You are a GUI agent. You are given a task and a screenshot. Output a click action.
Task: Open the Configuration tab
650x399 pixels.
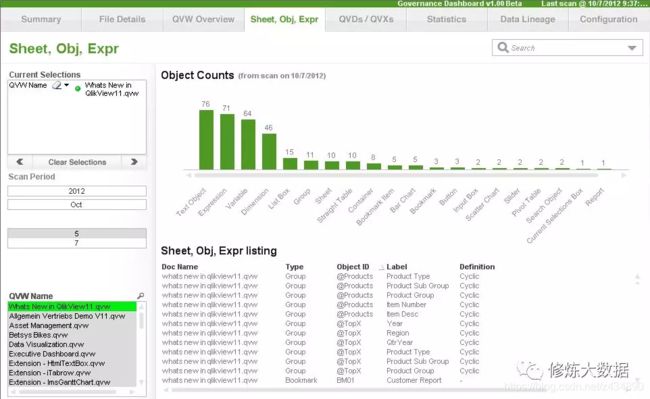click(609, 19)
